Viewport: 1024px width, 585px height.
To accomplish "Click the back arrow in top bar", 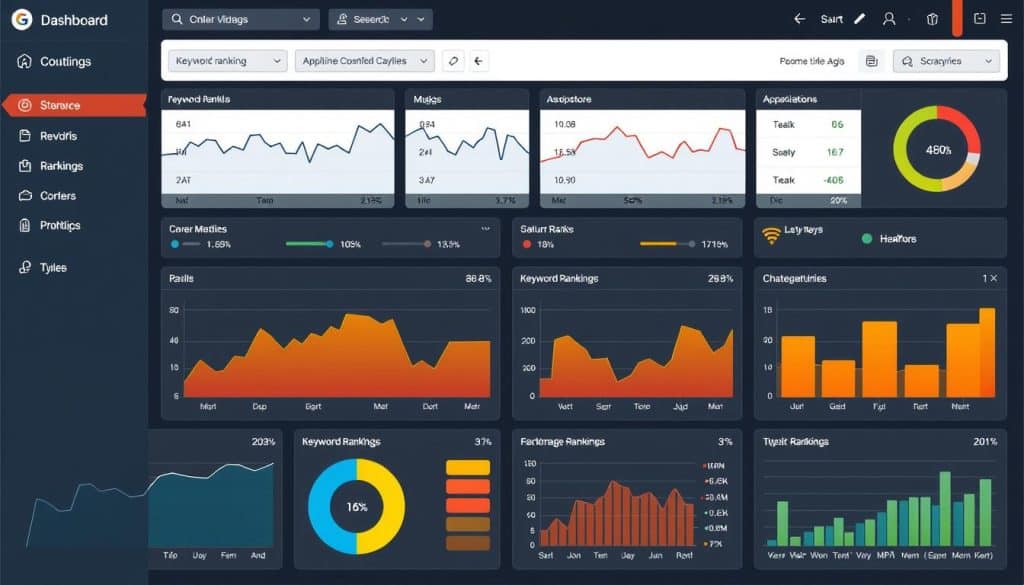I will pos(799,20).
